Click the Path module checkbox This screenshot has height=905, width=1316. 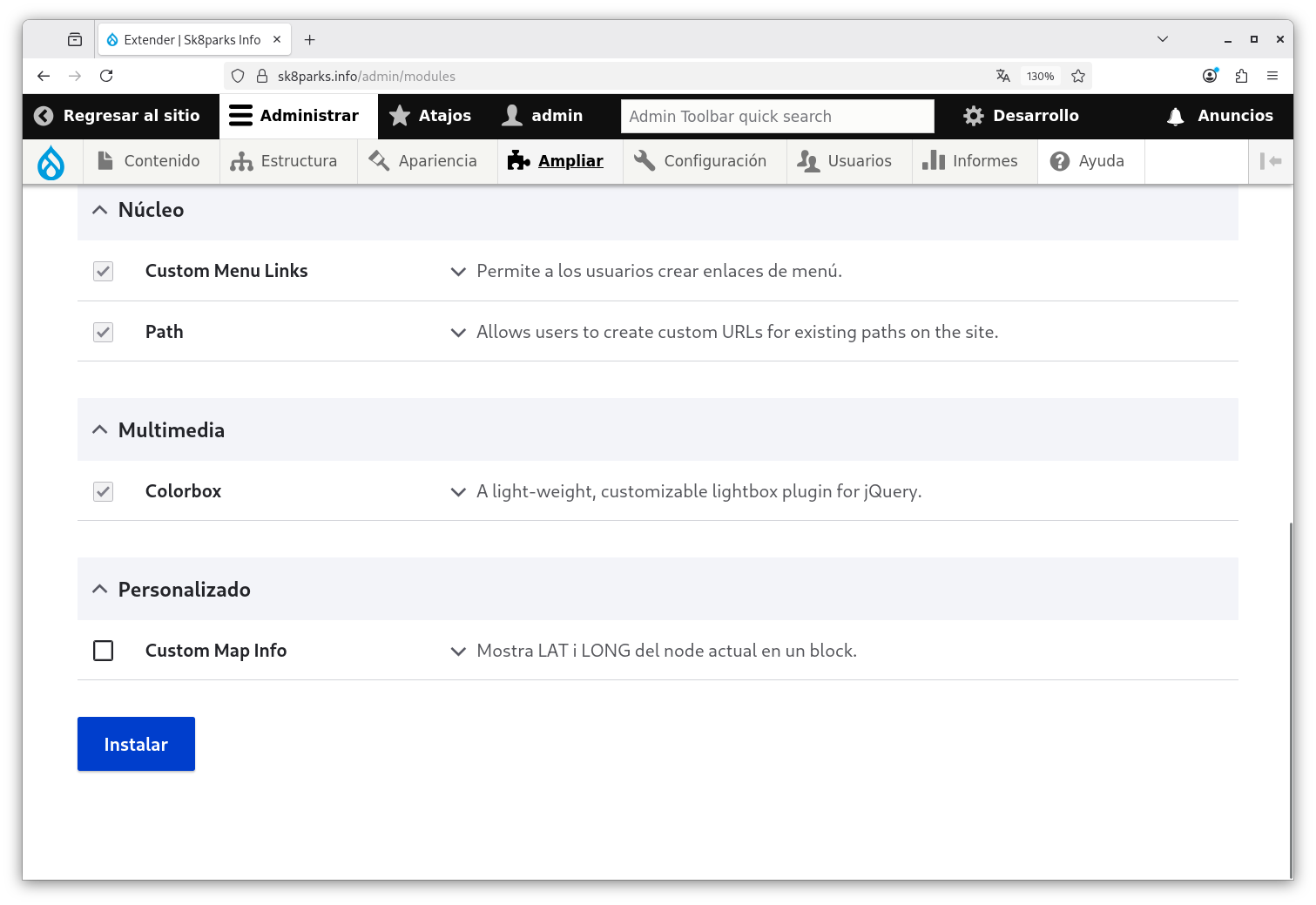point(104,332)
